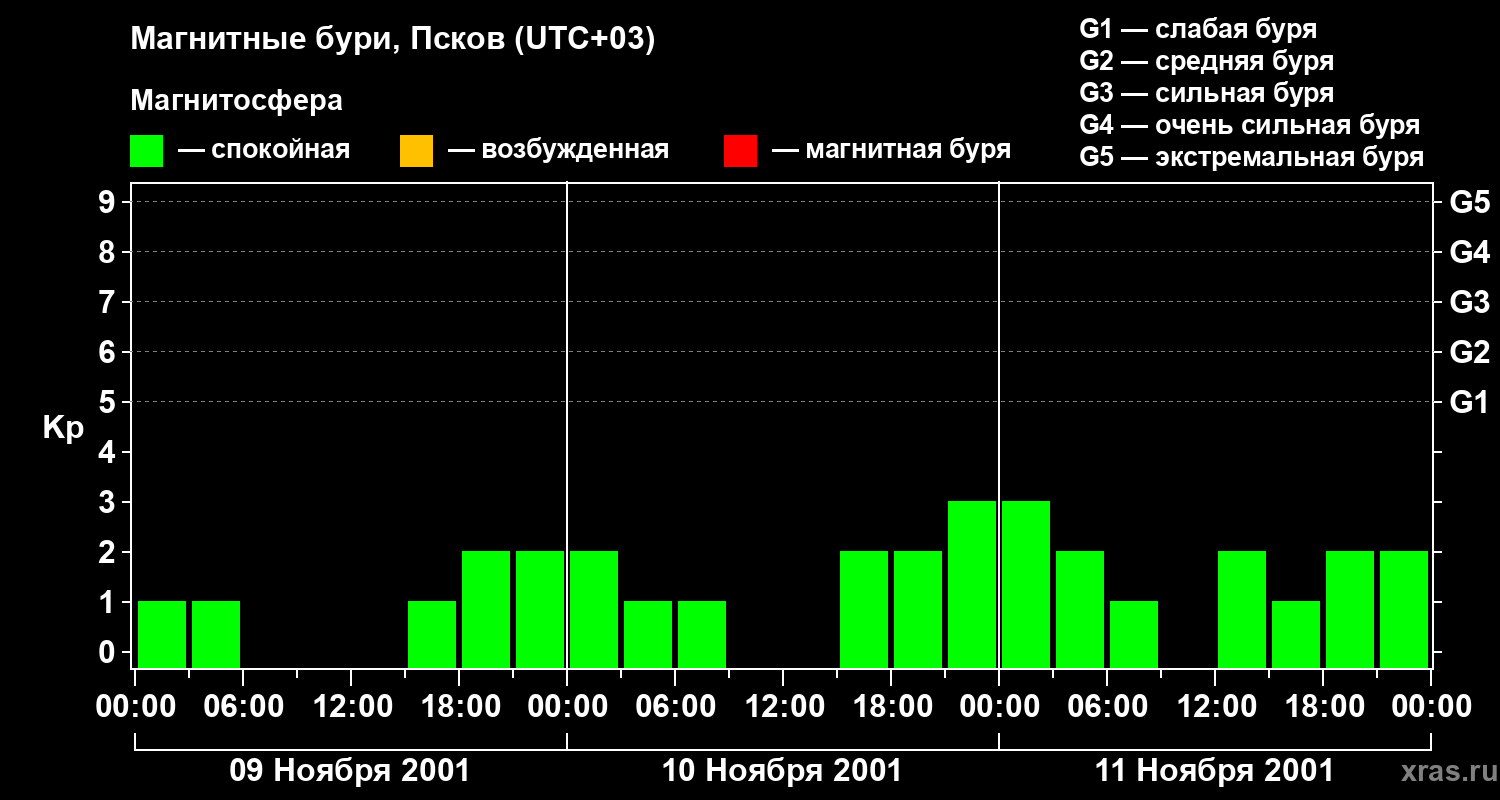Click the Kp 3 bar on 11 Ноября
1500x800 pixels.
pos(1026,584)
